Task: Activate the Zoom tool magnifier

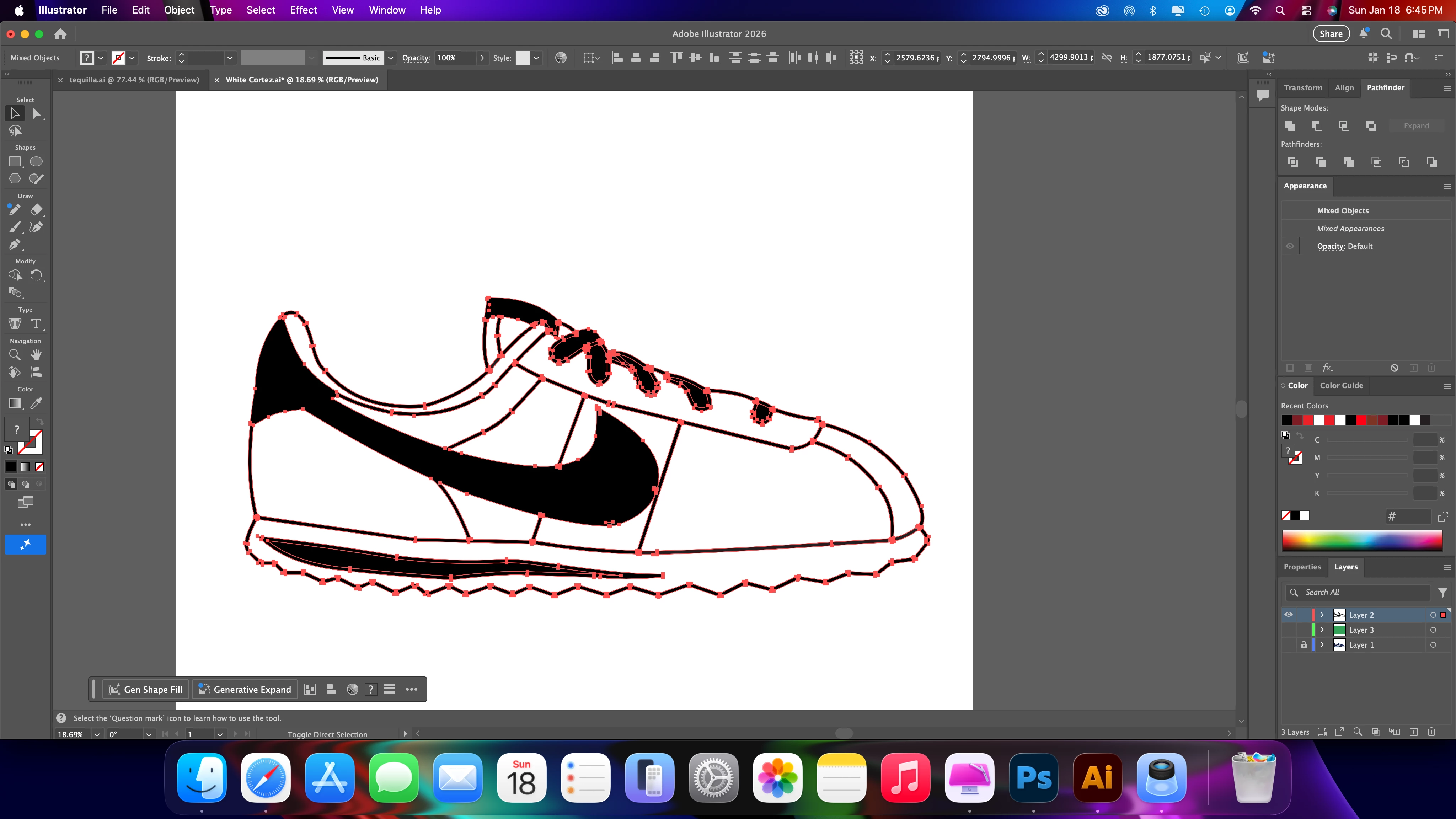Action: [15, 355]
